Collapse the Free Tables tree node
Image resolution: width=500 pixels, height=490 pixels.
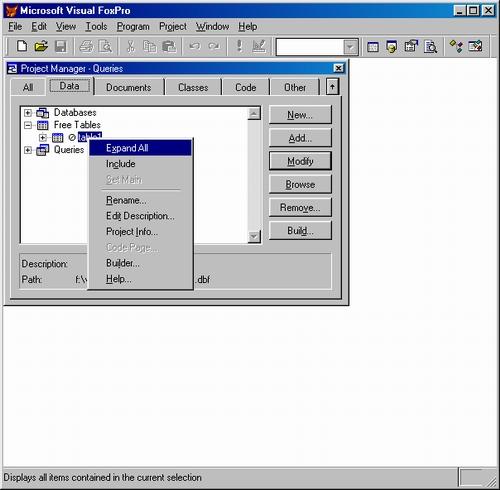[28, 125]
